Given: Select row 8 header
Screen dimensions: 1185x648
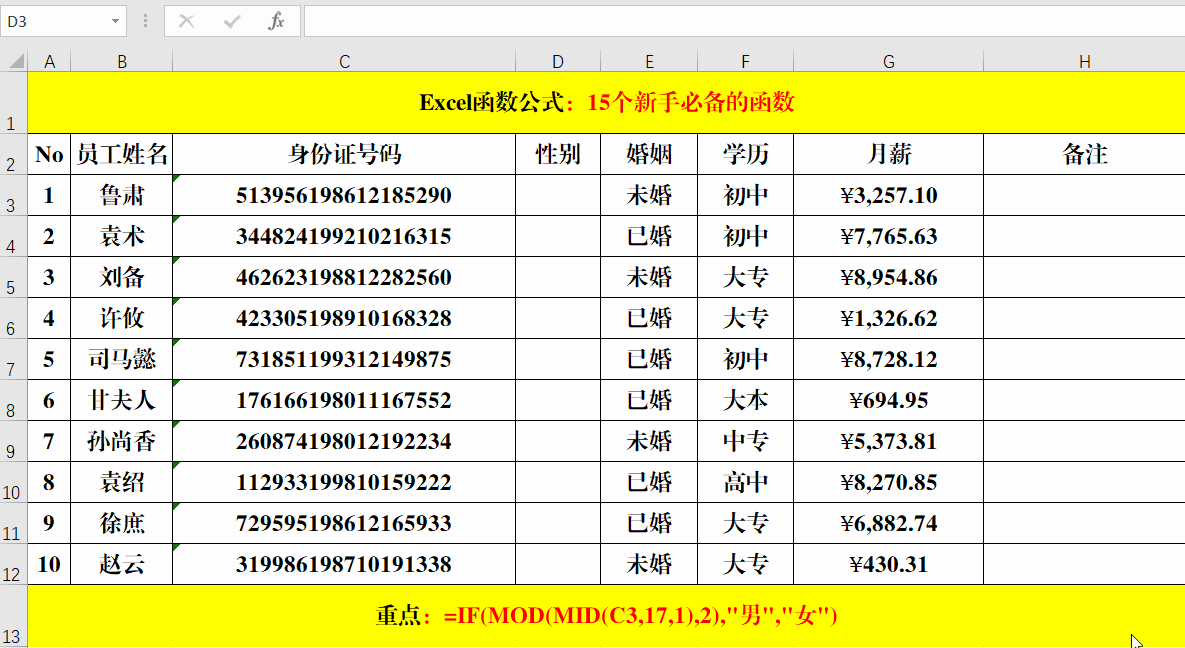Looking at the screenshot, I should pyautogui.click(x=13, y=400).
